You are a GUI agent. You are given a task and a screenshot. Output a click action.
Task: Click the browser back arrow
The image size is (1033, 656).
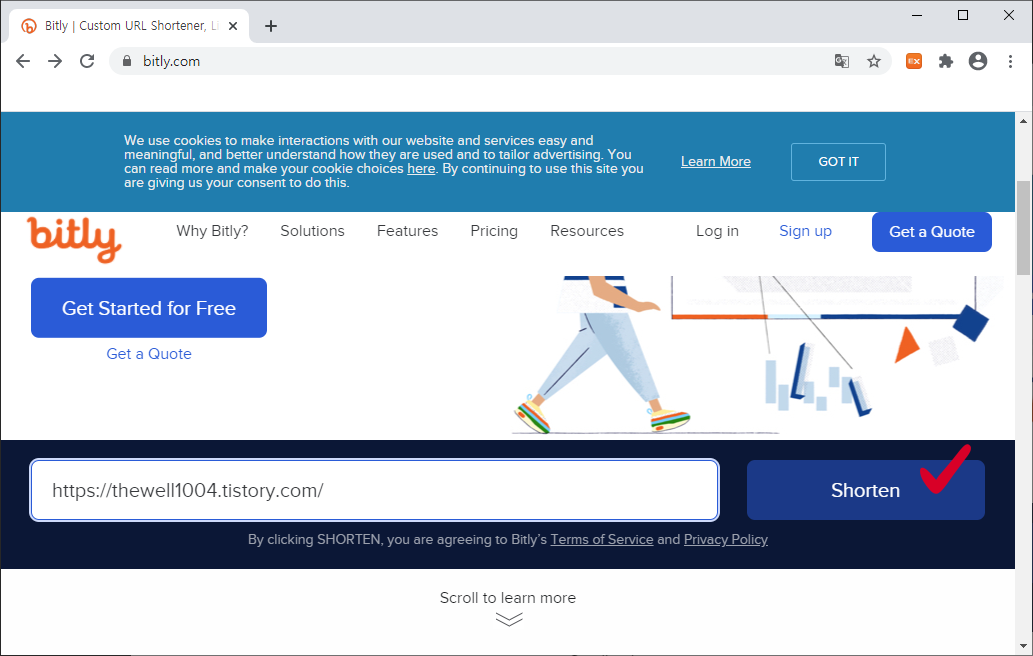click(23, 61)
